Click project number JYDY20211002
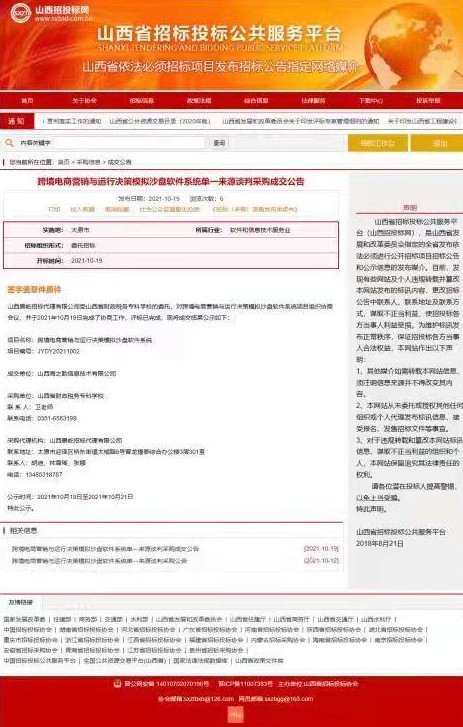The image size is (463, 727). click(x=59, y=351)
